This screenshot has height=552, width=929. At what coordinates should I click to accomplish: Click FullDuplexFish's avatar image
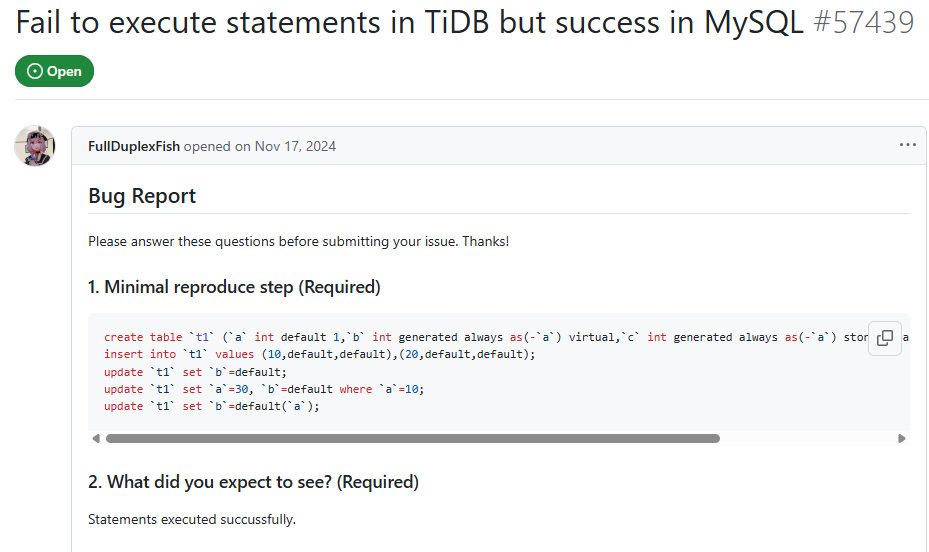point(34,146)
